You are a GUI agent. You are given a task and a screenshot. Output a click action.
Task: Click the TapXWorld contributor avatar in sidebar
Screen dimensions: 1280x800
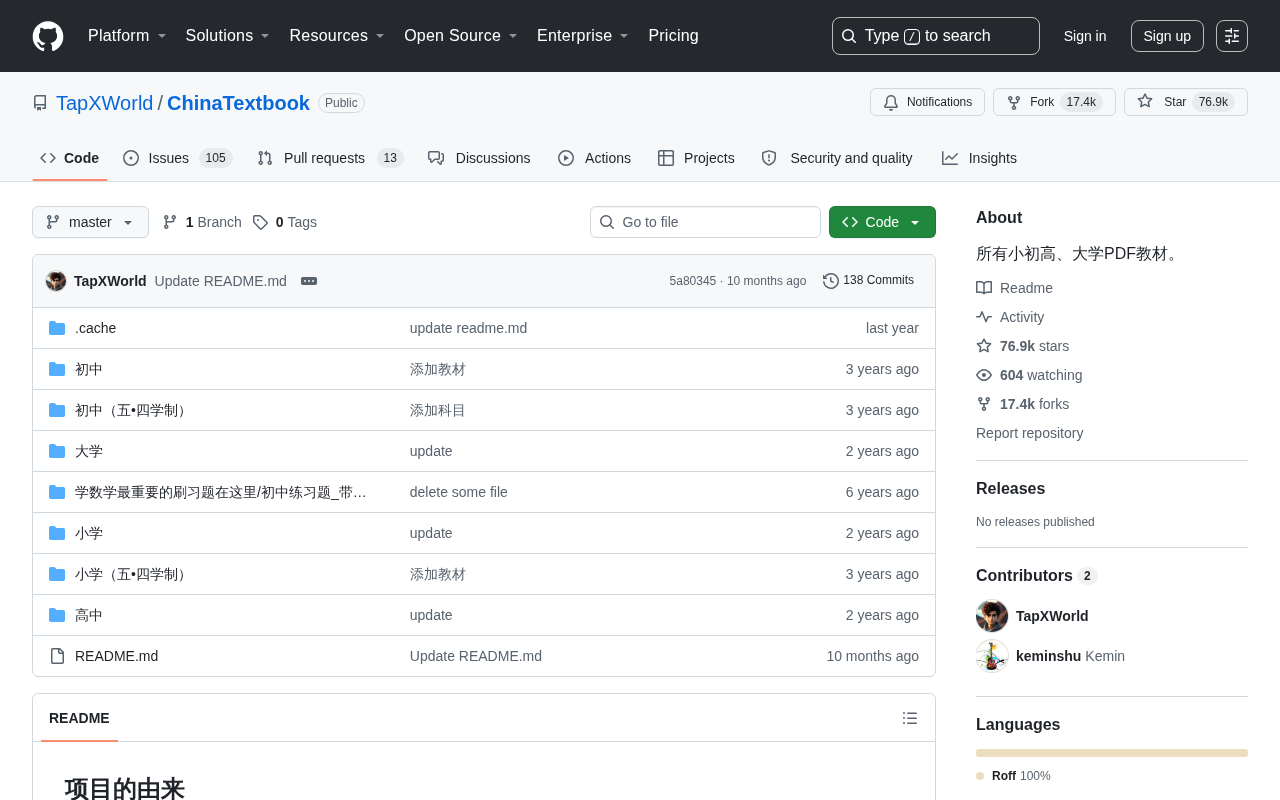pyautogui.click(x=992, y=616)
